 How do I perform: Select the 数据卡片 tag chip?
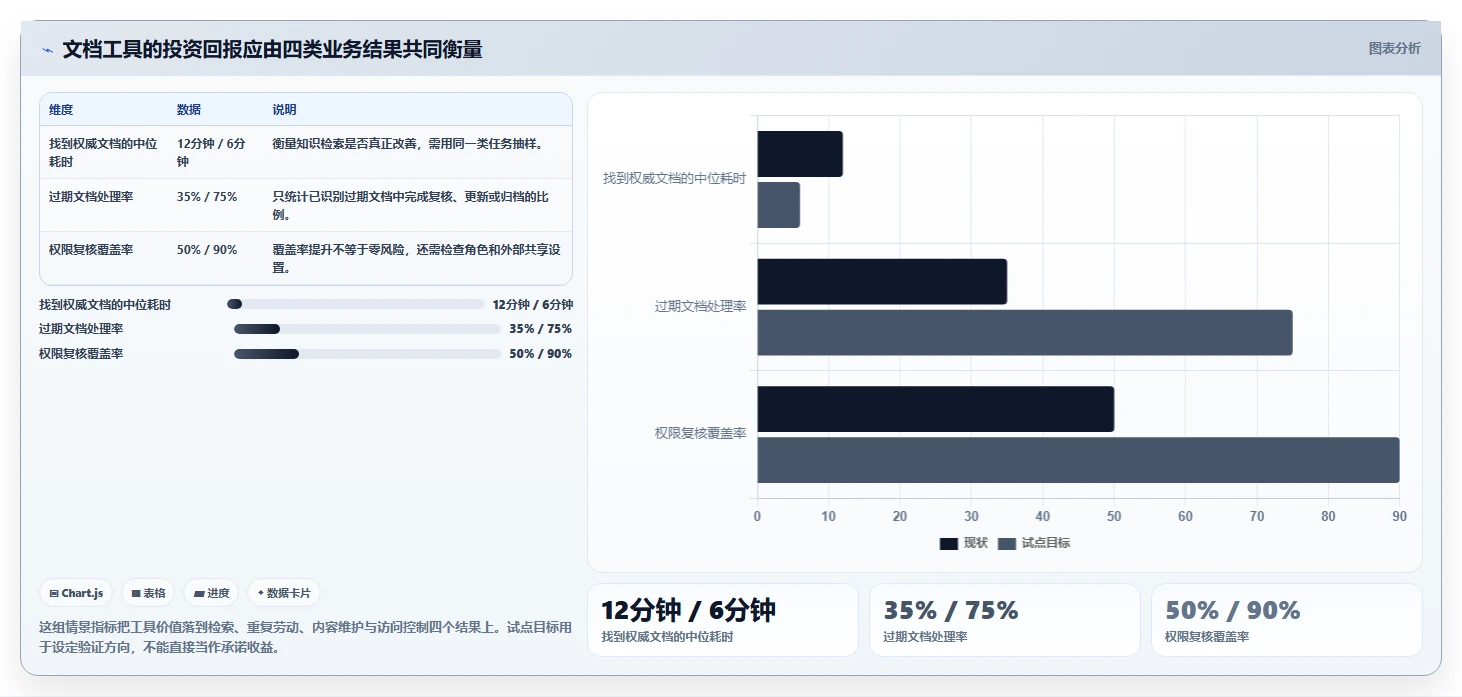click(x=284, y=593)
